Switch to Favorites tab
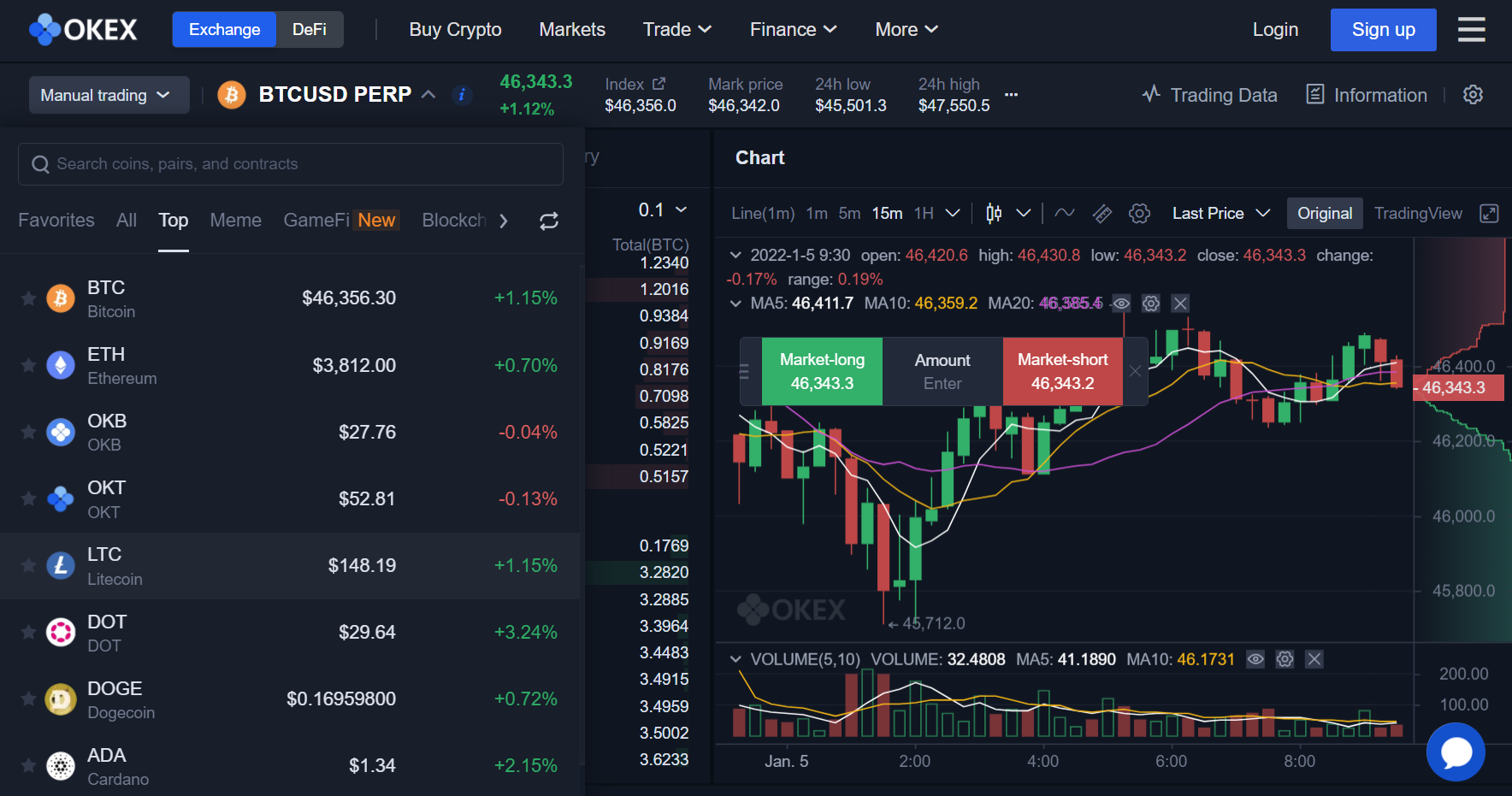 (56, 221)
